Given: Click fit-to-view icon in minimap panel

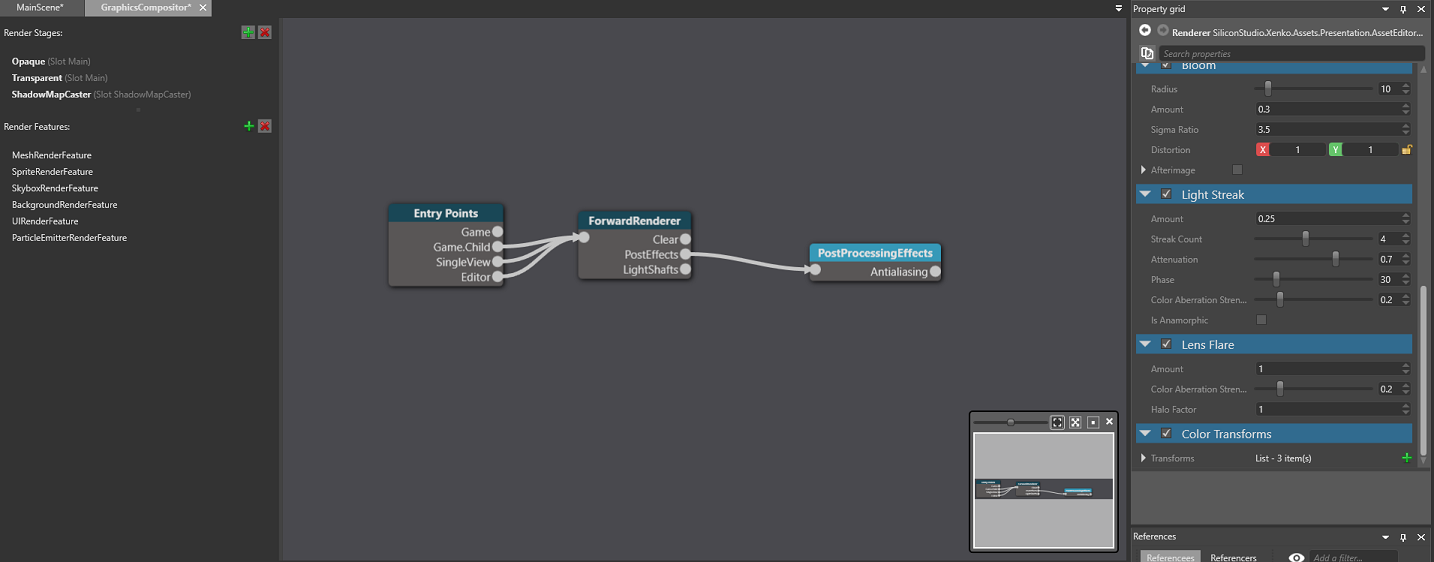Looking at the screenshot, I should 1057,422.
